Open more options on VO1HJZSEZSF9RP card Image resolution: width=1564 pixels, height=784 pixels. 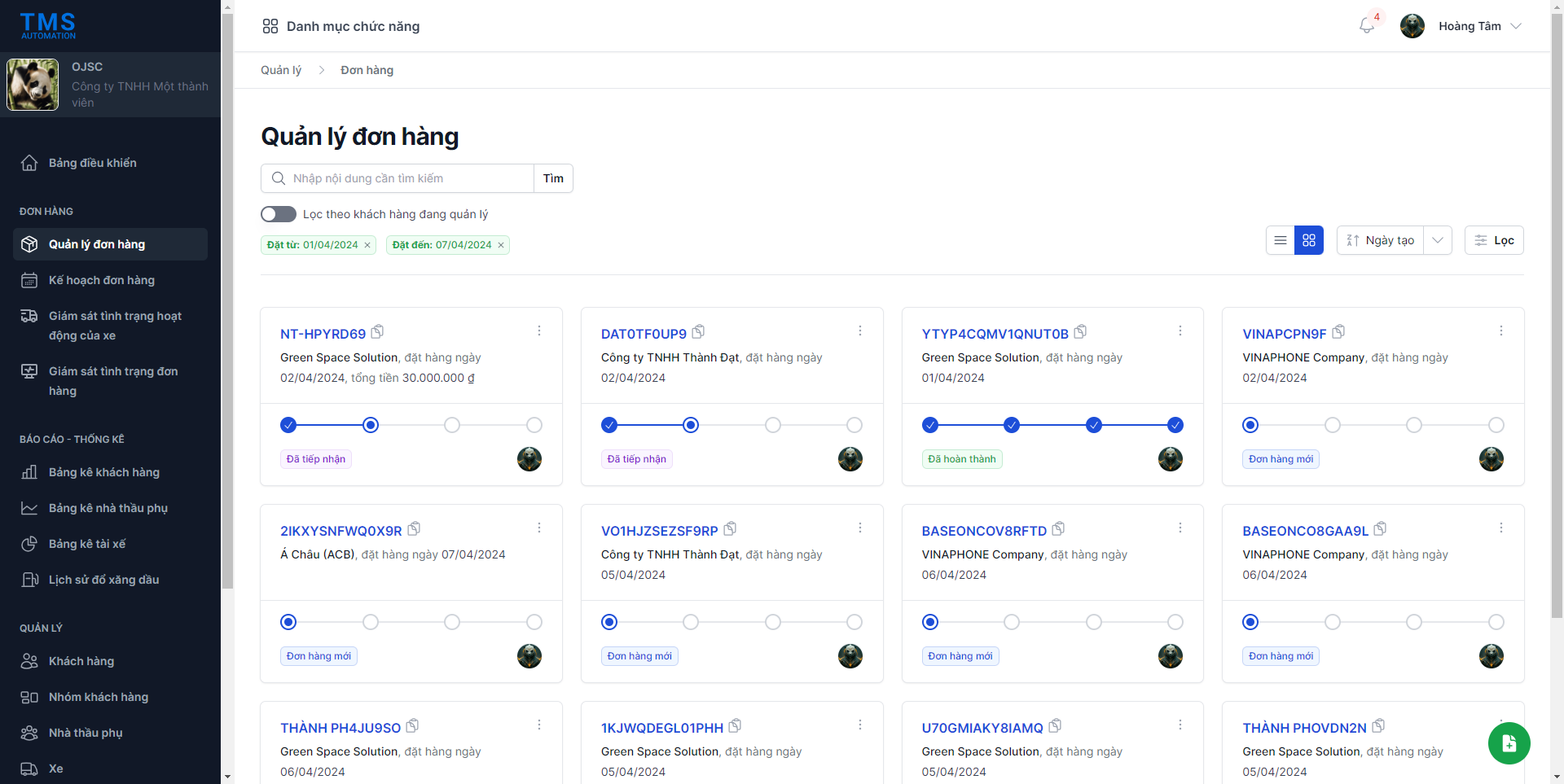point(860,528)
